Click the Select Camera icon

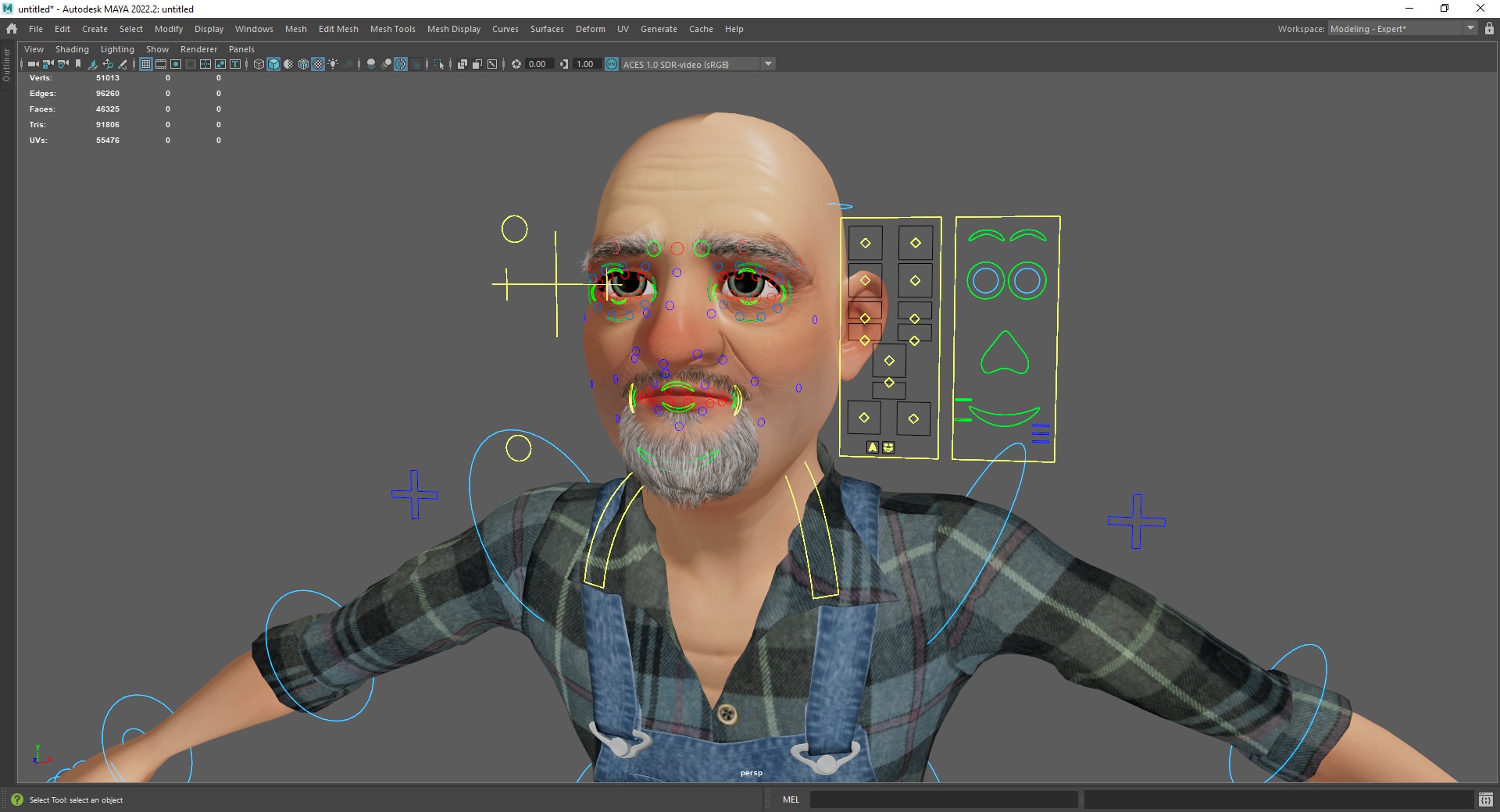(x=33, y=64)
